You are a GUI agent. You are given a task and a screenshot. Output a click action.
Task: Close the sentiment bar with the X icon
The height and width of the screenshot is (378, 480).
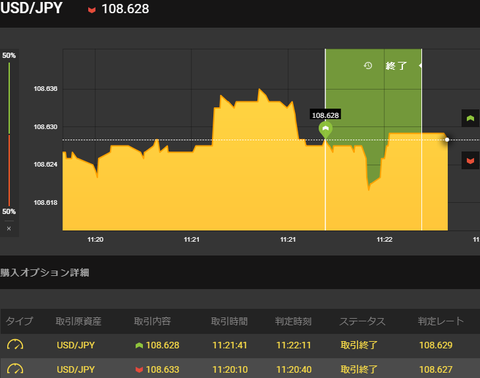pos(9,228)
